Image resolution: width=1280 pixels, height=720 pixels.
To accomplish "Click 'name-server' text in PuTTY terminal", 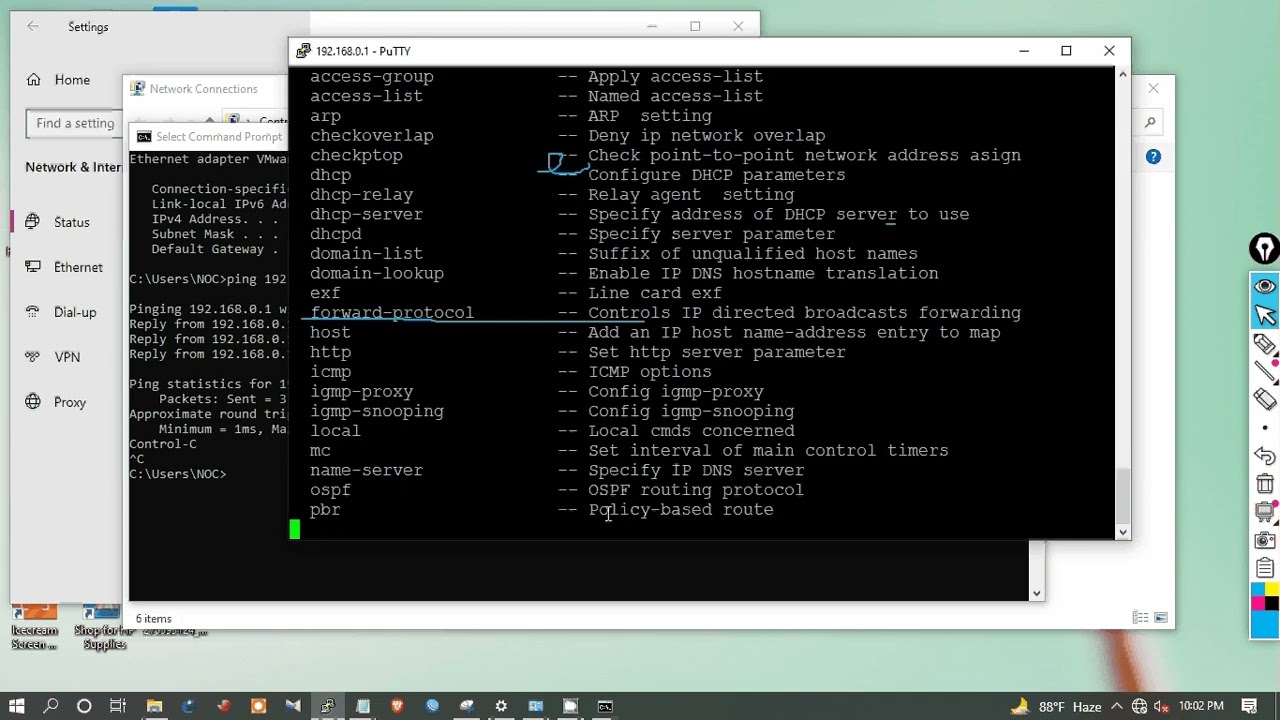I will tap(366, 470).
